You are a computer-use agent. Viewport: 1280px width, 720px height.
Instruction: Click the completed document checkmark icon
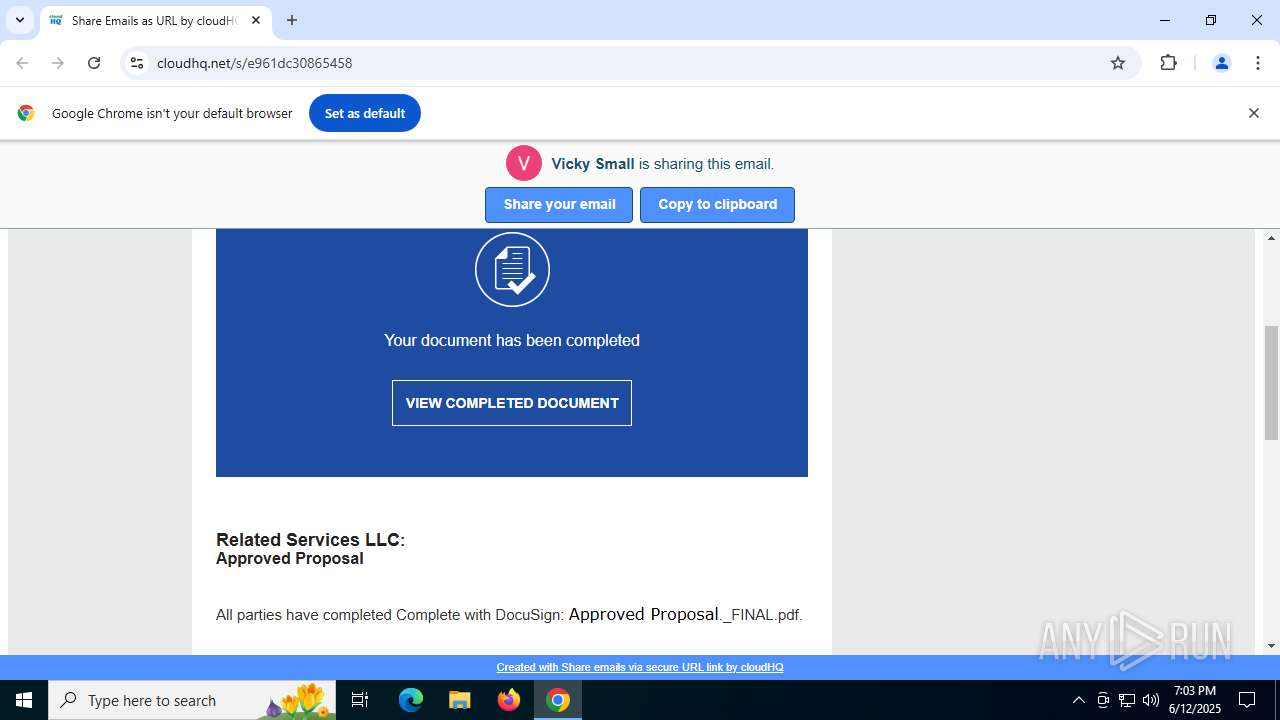tap(512, 269)
